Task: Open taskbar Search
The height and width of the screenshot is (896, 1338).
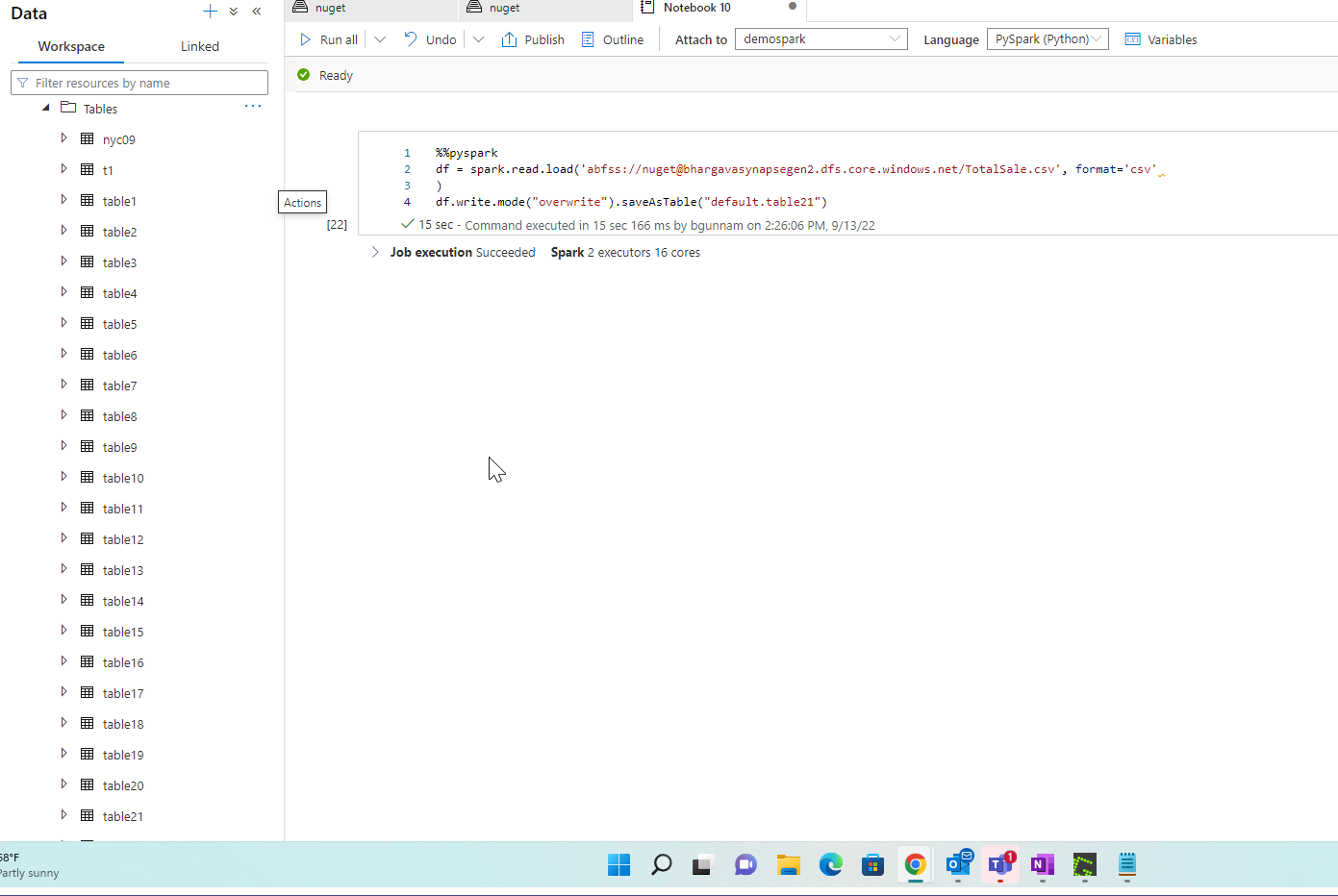Action: point(661,864)
